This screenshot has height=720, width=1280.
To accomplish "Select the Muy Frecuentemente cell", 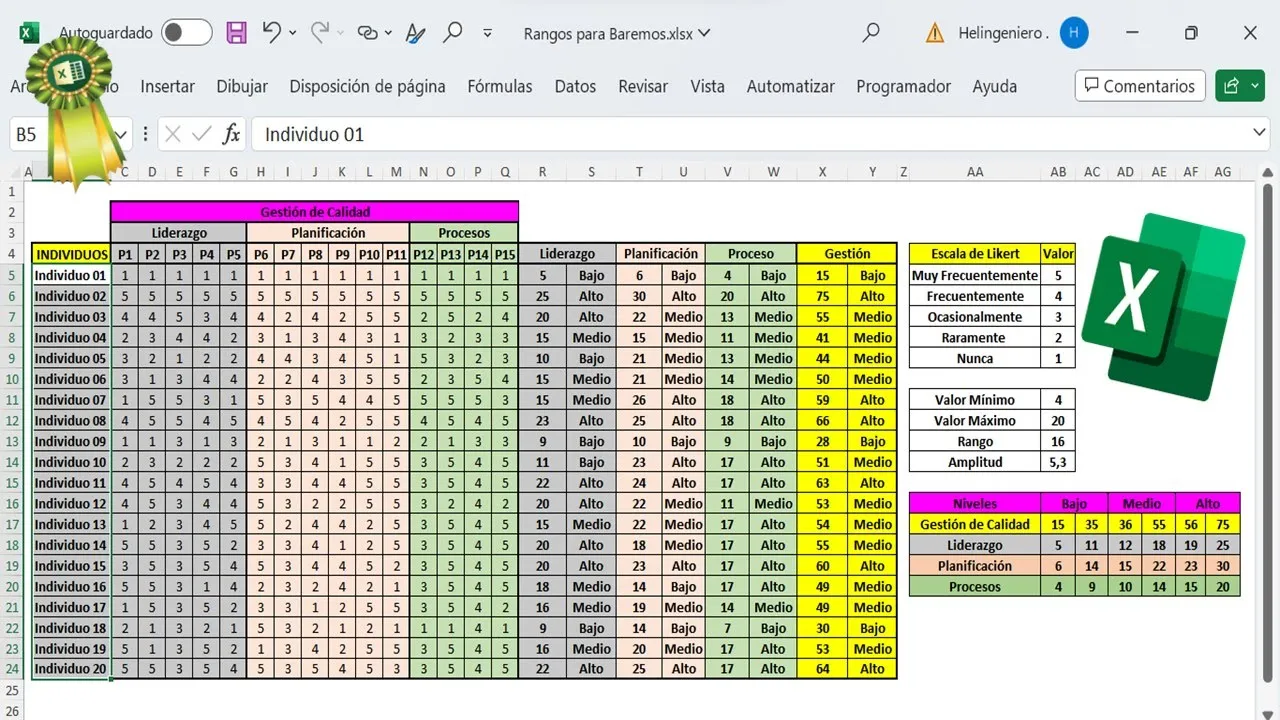I will coord(975,275).
